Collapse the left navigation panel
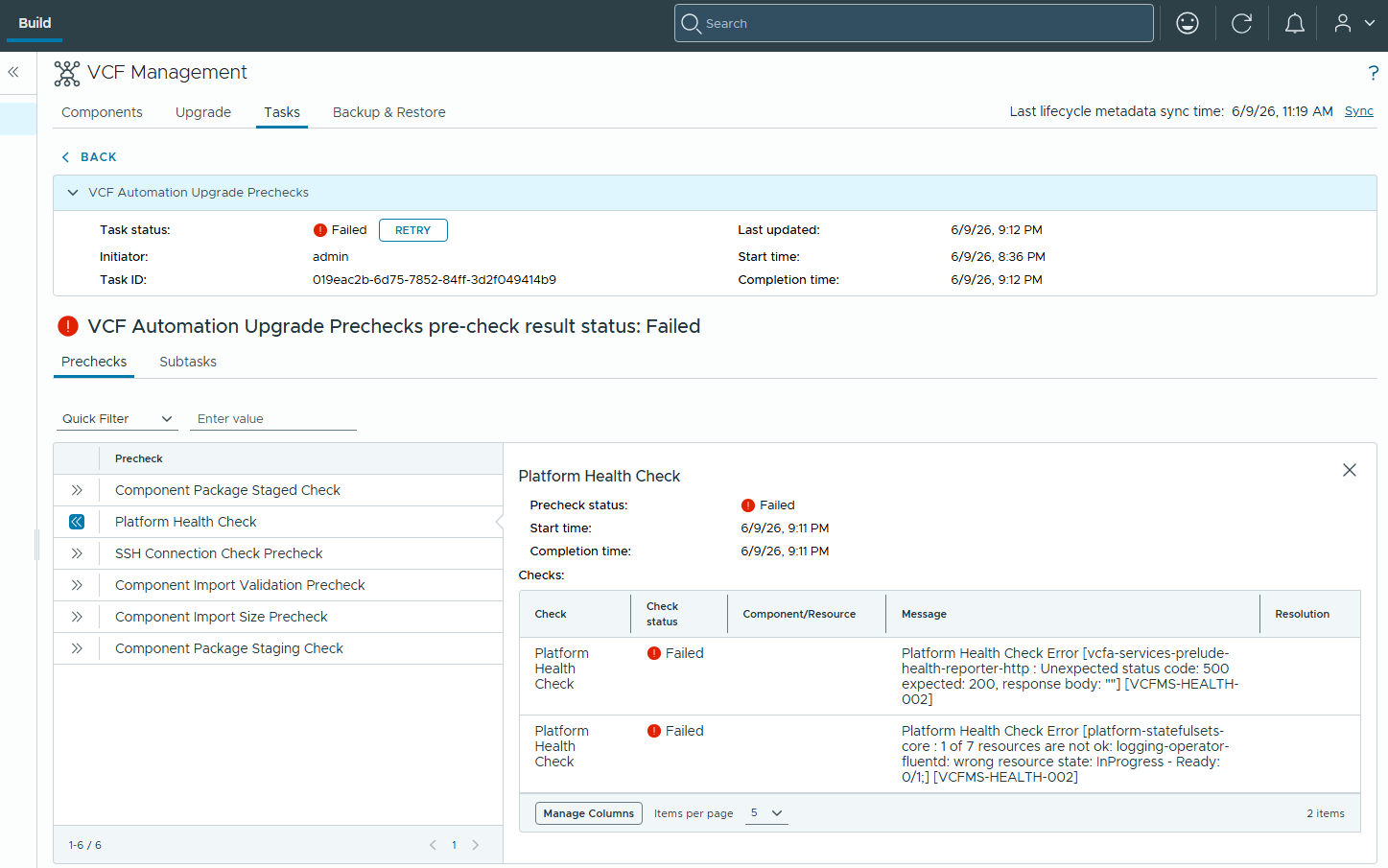Viewport: 1388px width, 868px height. click(x=13, y=72)
